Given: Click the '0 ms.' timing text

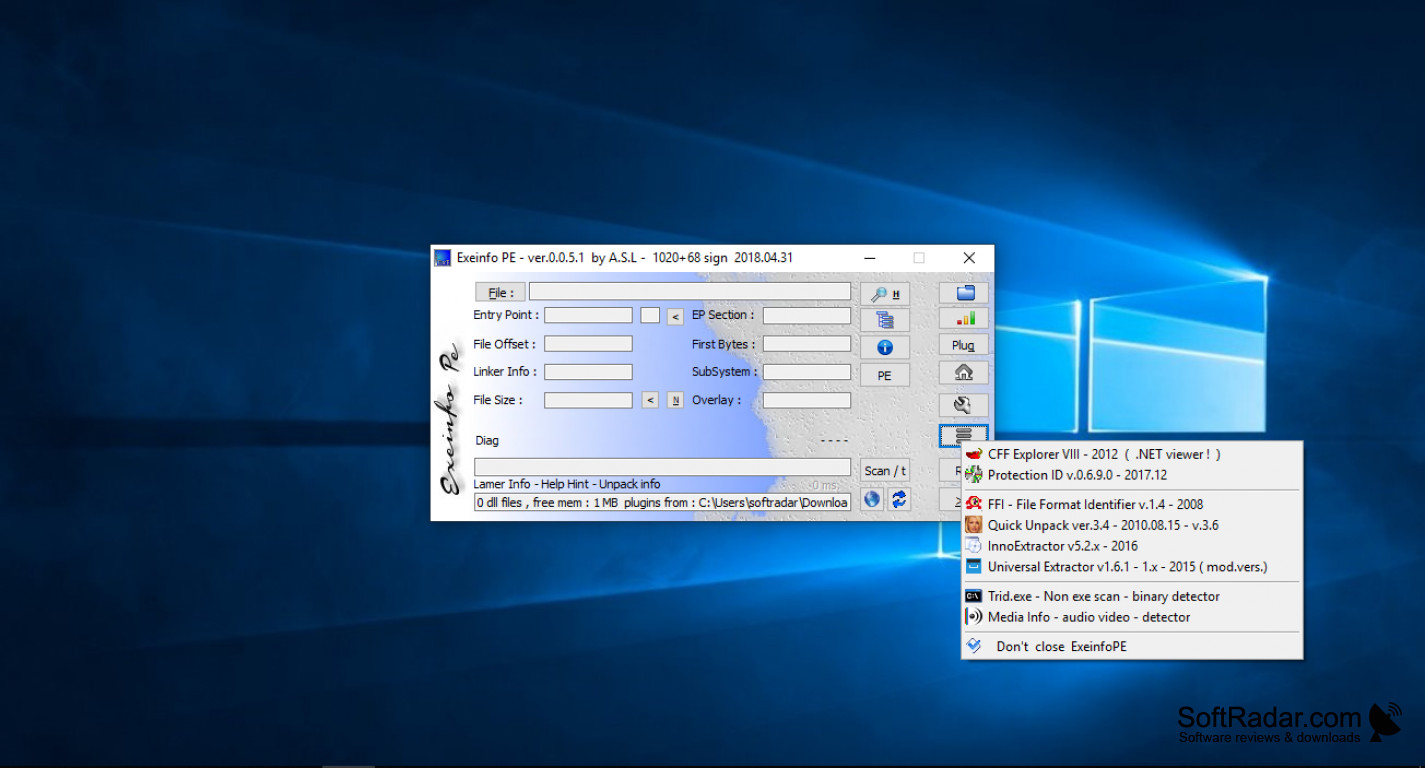Looking at the screenshot, I should (x=825, y=485).
